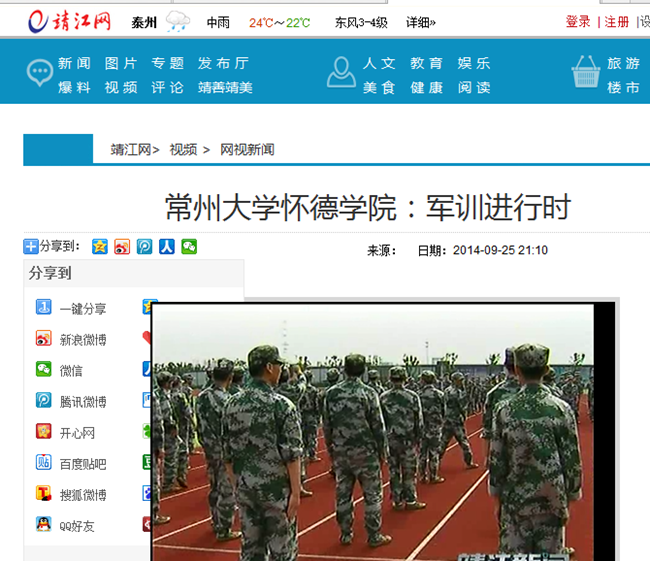
Task: Click the military training video thumbnail
Action: pyautogui.click(x=373, y=432)
